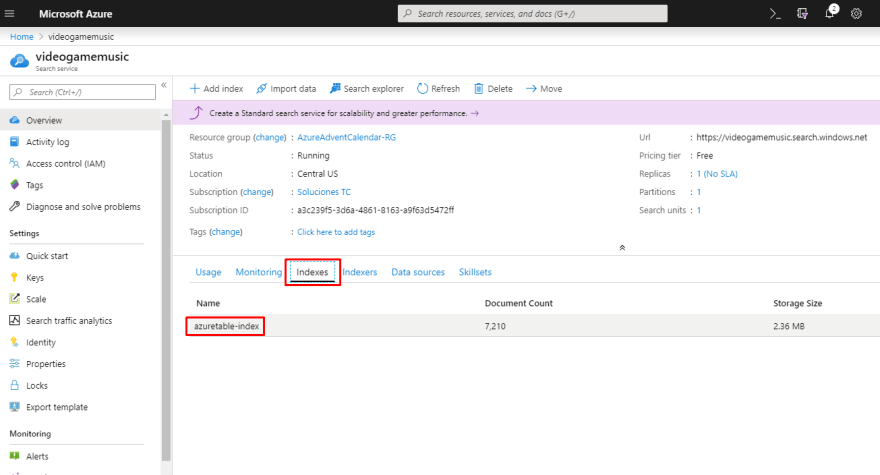
Task: Switch to the Monitoring tab
Action: [259, 272]
